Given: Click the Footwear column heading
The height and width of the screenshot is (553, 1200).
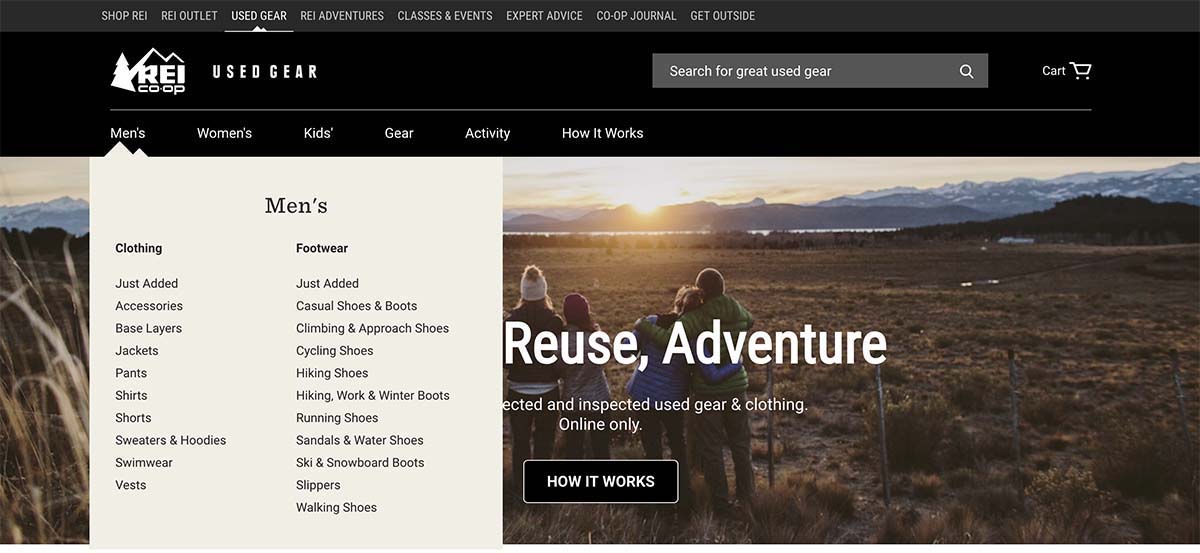Looking at the screenshot, I should pyautogui.click(x=322, y=248).
